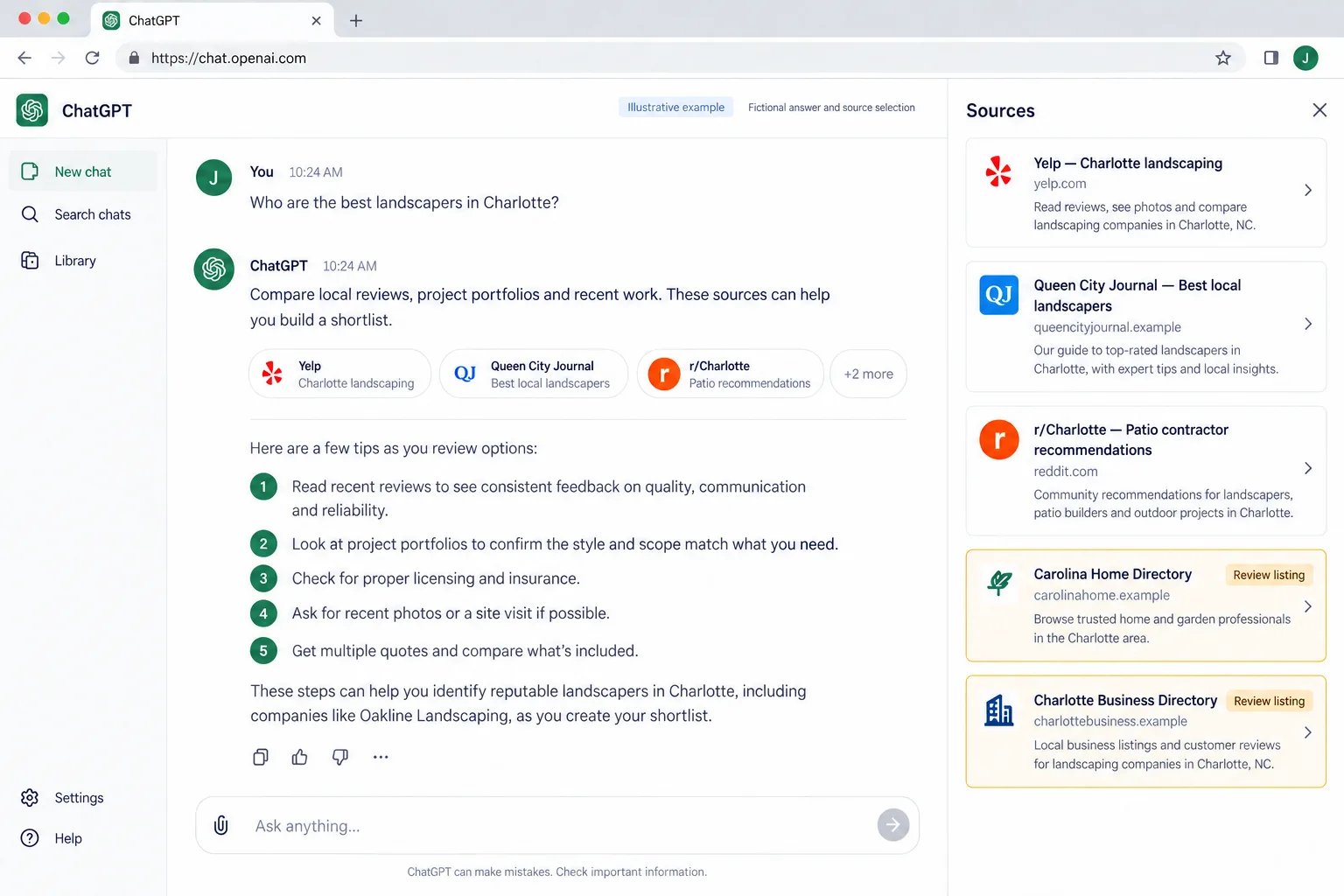Click the send message arrow button
Image resolution: width=1344 pixels, height=896 pixels.
(x=893, y=824)
